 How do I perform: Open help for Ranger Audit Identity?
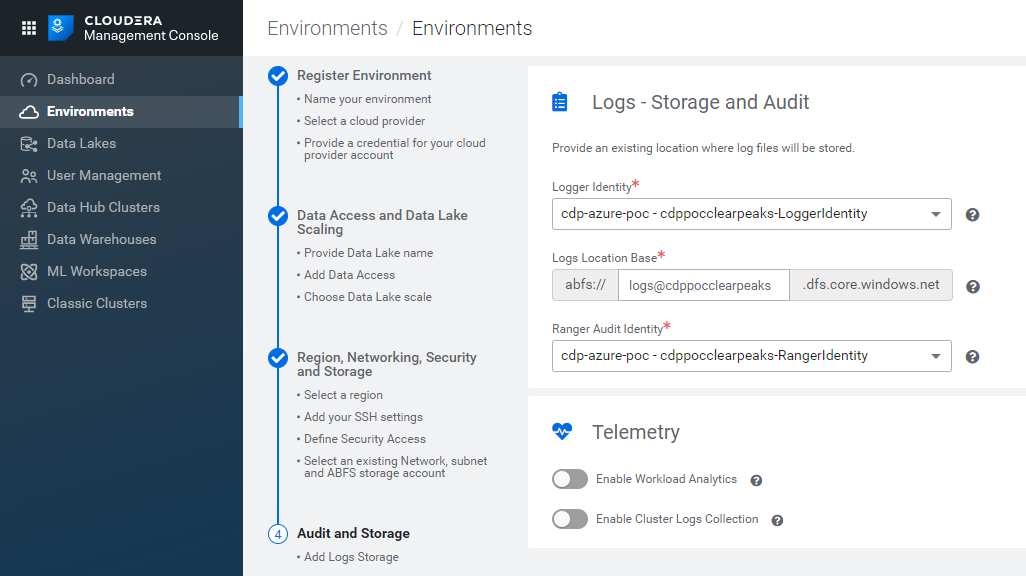972,357
